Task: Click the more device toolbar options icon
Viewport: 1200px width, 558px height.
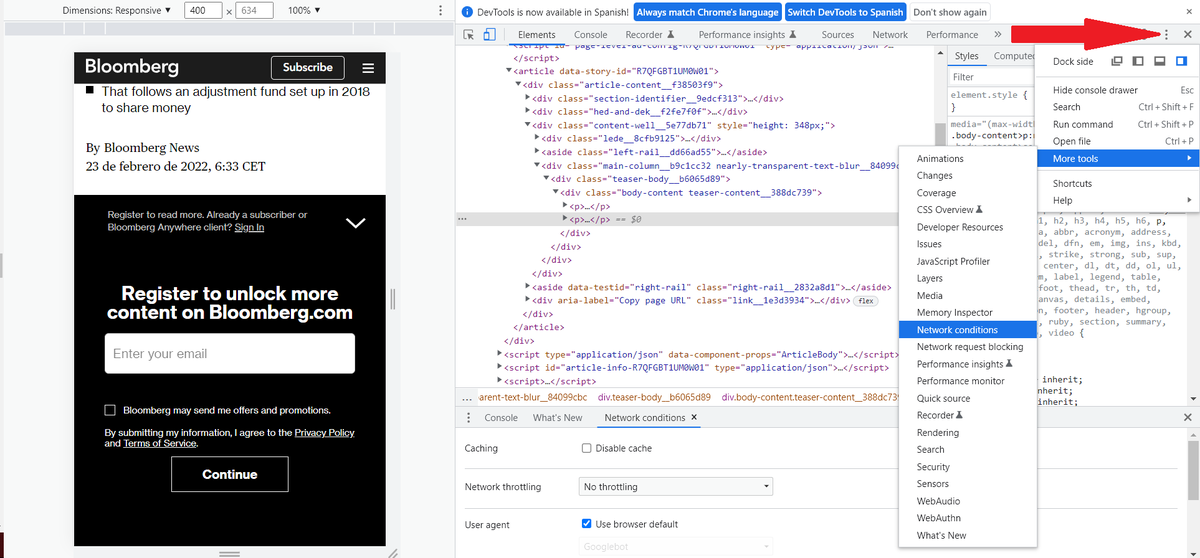Action: tap(441, 10)
